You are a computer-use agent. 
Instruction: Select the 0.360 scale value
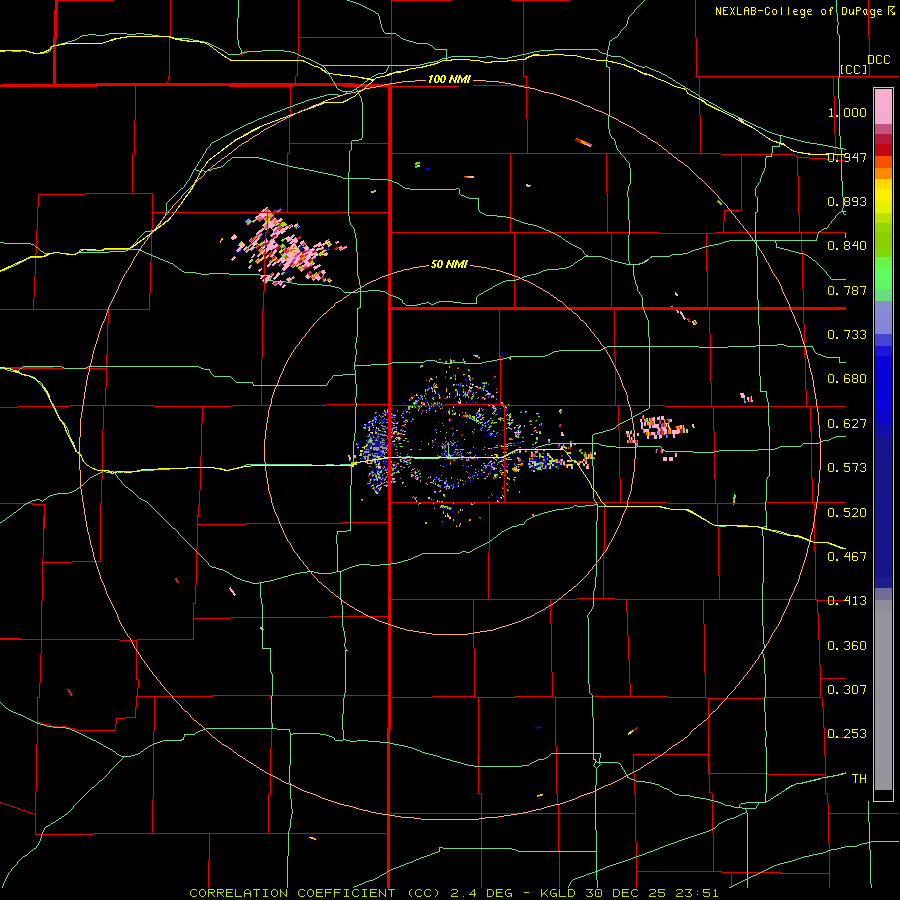click(x=847, y=645)
